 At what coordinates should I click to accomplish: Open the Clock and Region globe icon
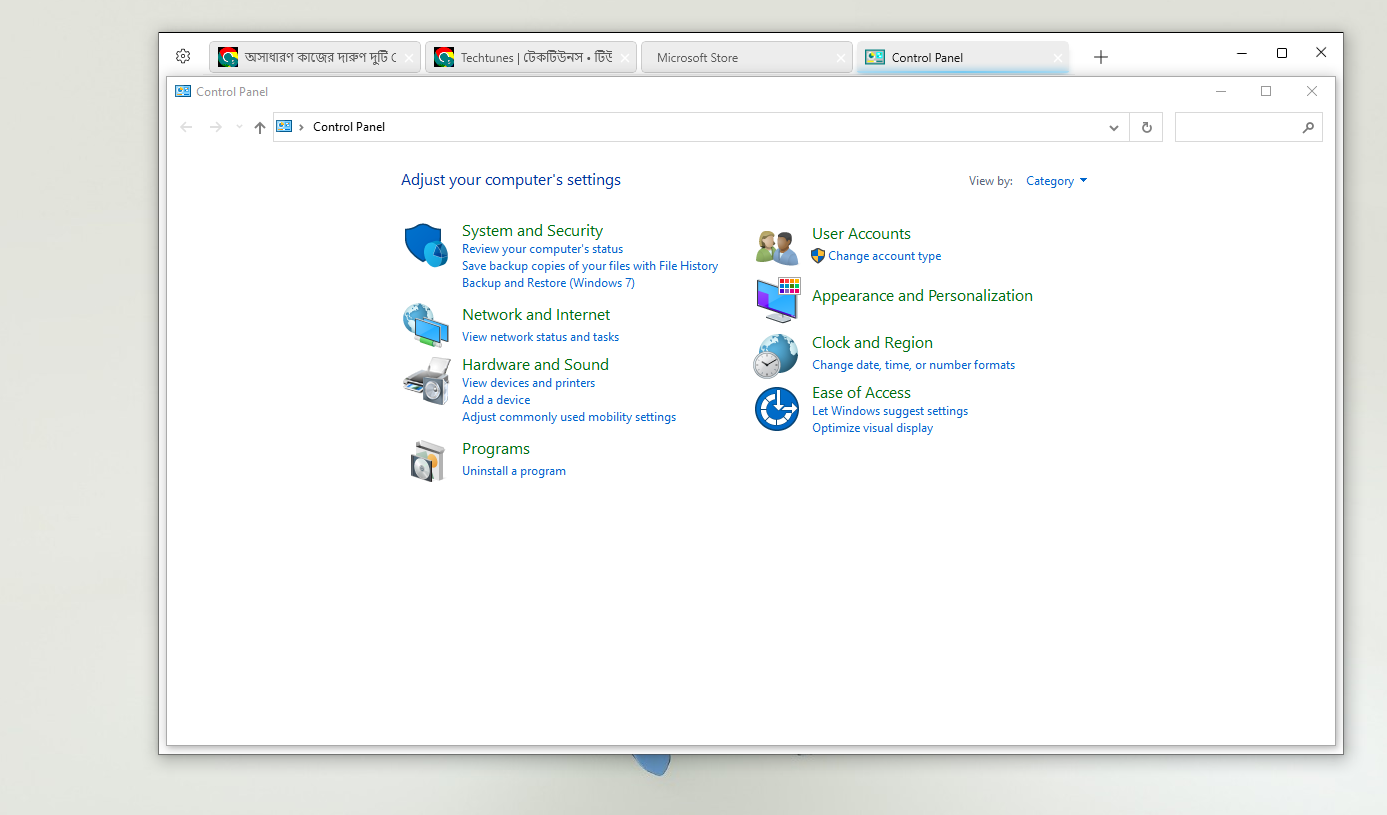point(776,356)
